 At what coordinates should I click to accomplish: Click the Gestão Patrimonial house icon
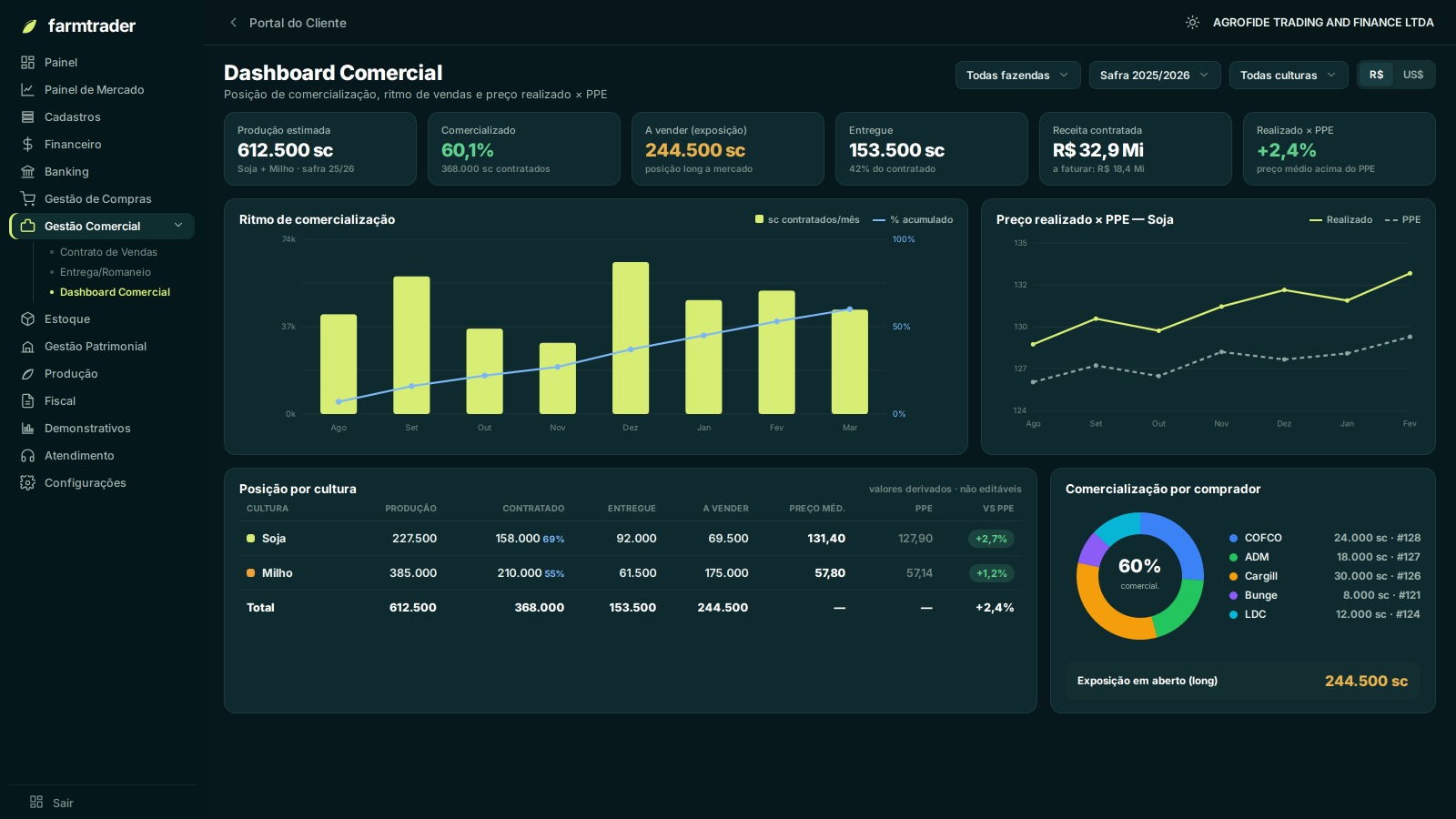click(27, 347)
